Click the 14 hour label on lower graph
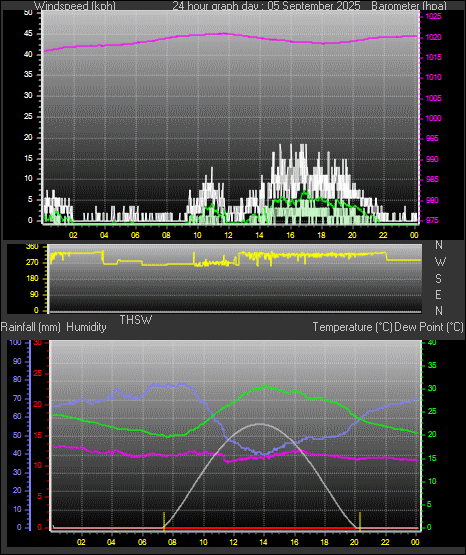This screenshot has width=466, height=555. (x=263, y=542)
